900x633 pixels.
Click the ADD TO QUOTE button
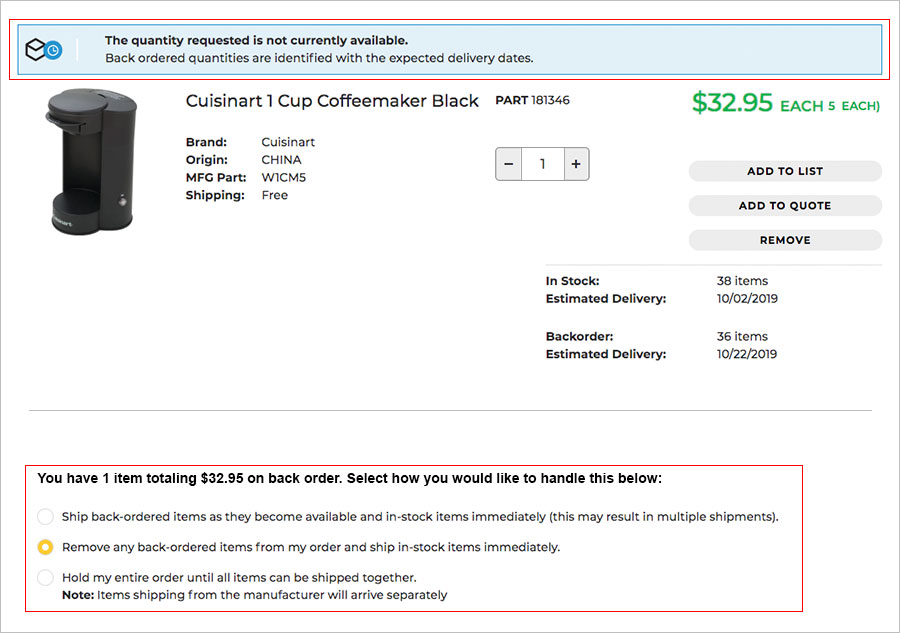(785, 205)
